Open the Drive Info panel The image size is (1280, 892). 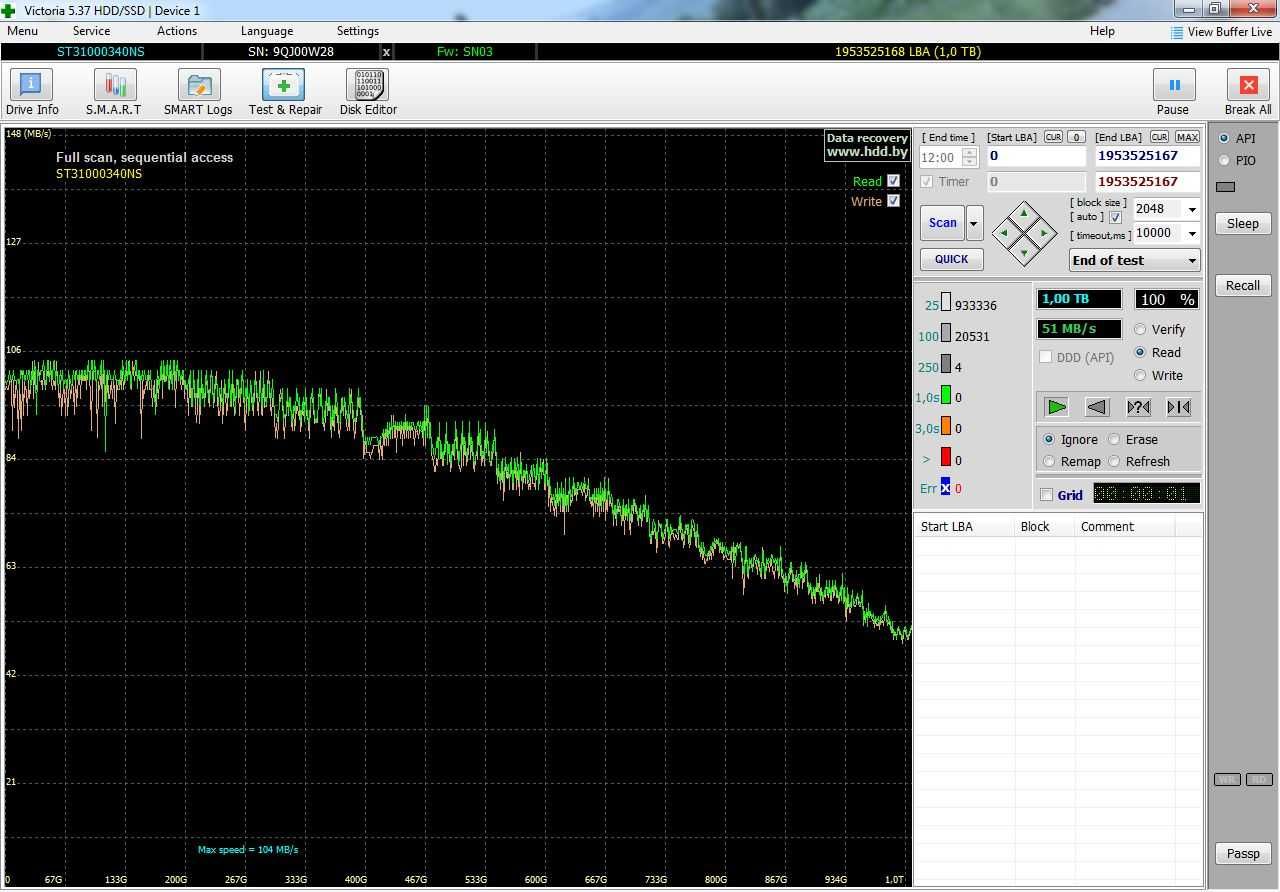coord(32,93)
